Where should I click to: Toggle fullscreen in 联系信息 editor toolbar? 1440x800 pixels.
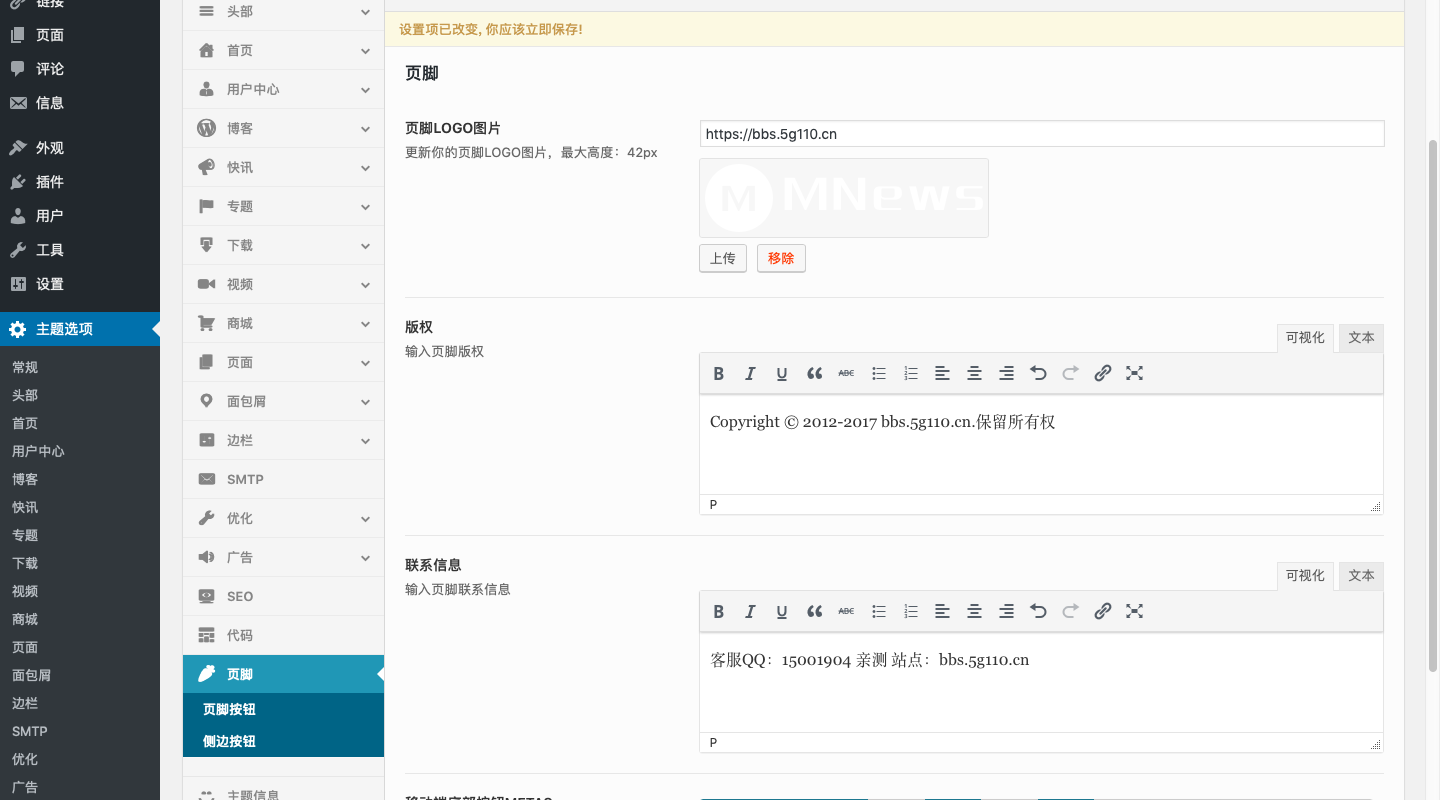(1134, 611)
